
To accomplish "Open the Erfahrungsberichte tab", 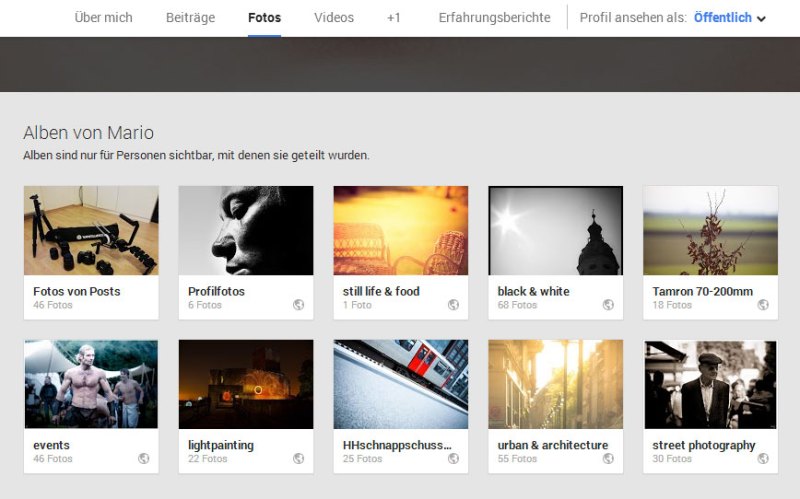I will click(494, 18).
